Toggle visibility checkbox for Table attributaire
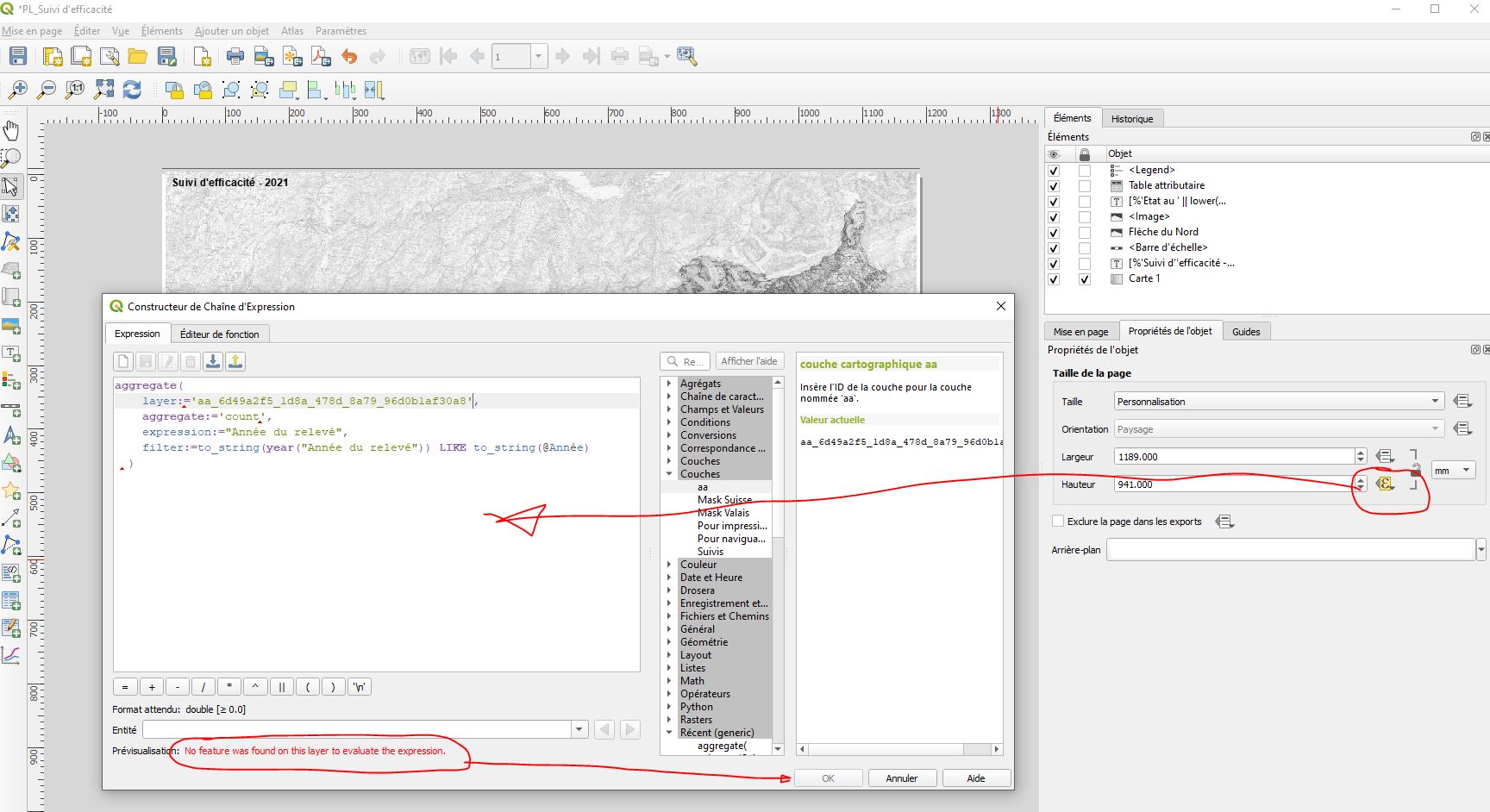1490x812 pixels. tap(1054, 186)
